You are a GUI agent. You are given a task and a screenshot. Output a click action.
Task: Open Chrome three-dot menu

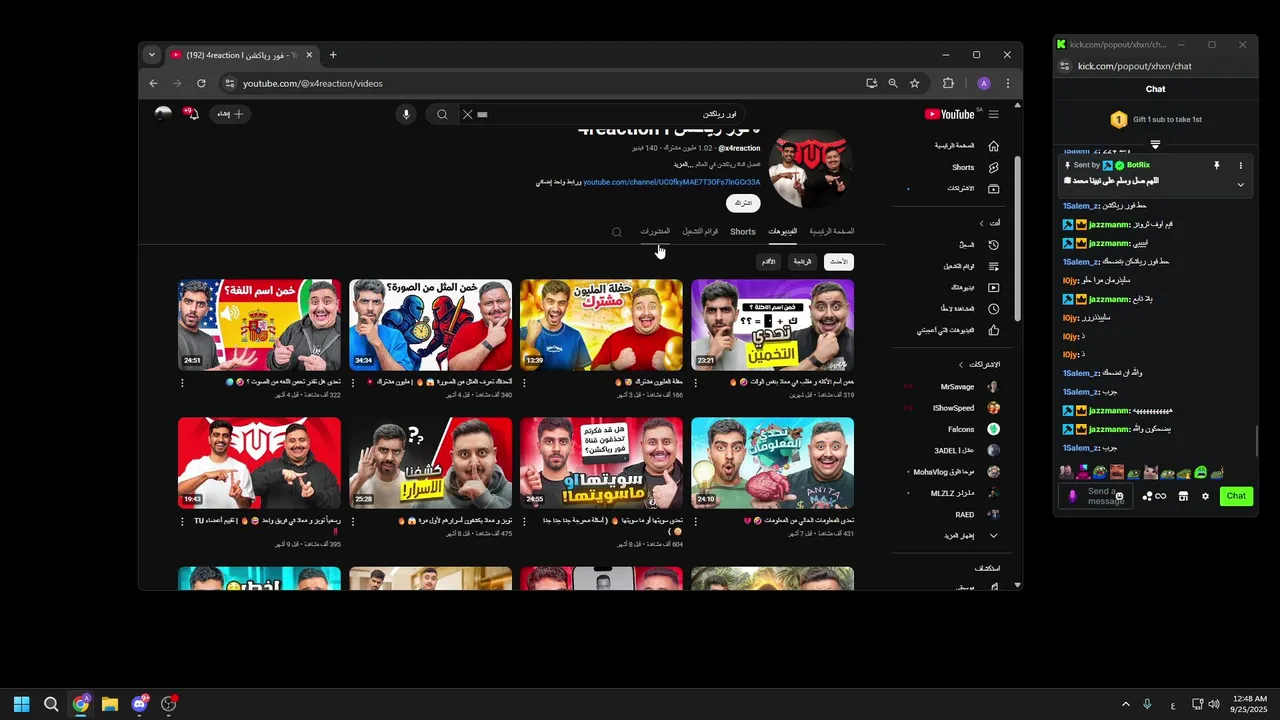point(1007,83)
